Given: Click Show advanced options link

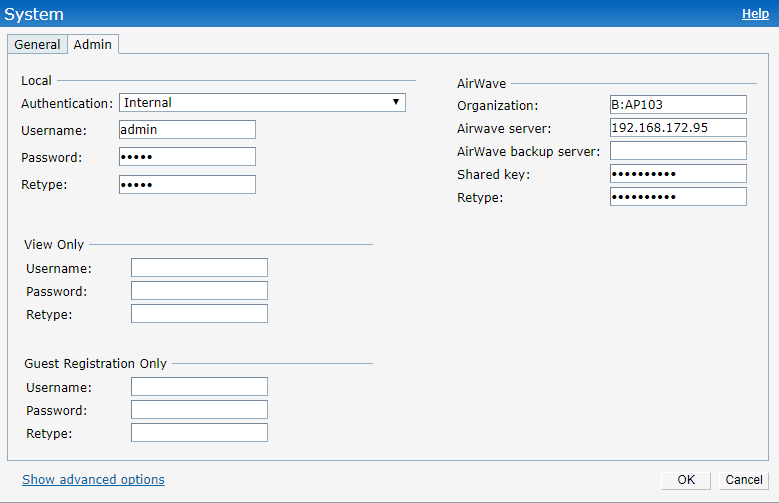Looking at the screenshot, I should pos(93,480).
